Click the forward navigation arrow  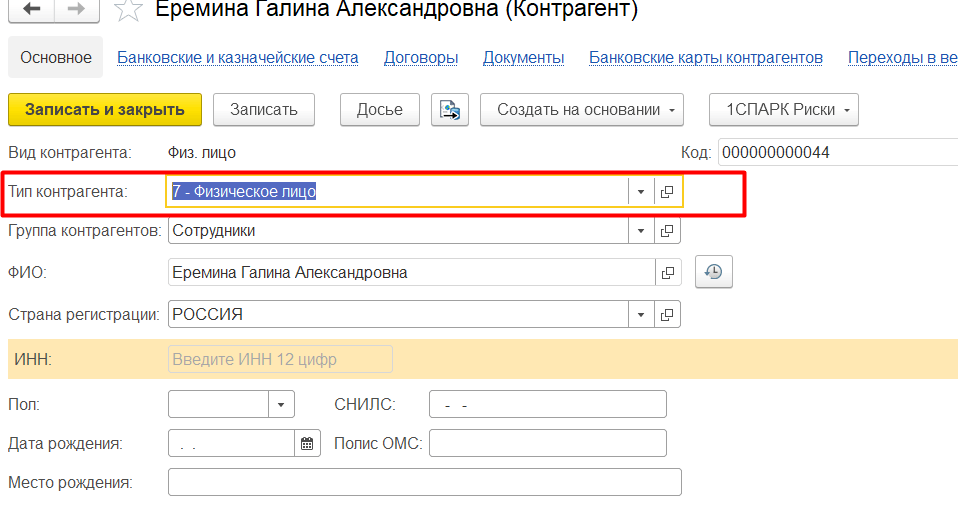pos(76,9)
